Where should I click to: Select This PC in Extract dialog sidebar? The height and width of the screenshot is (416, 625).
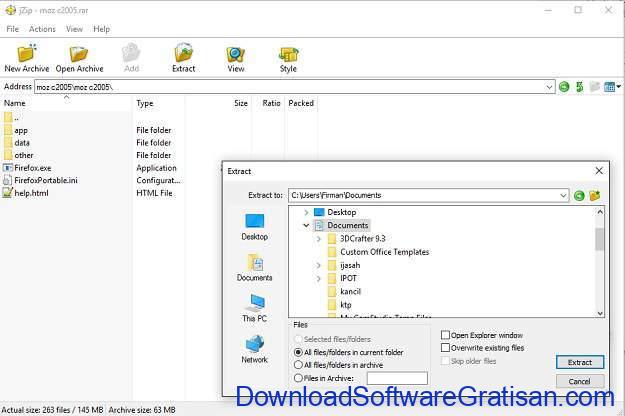coord(254,308)
